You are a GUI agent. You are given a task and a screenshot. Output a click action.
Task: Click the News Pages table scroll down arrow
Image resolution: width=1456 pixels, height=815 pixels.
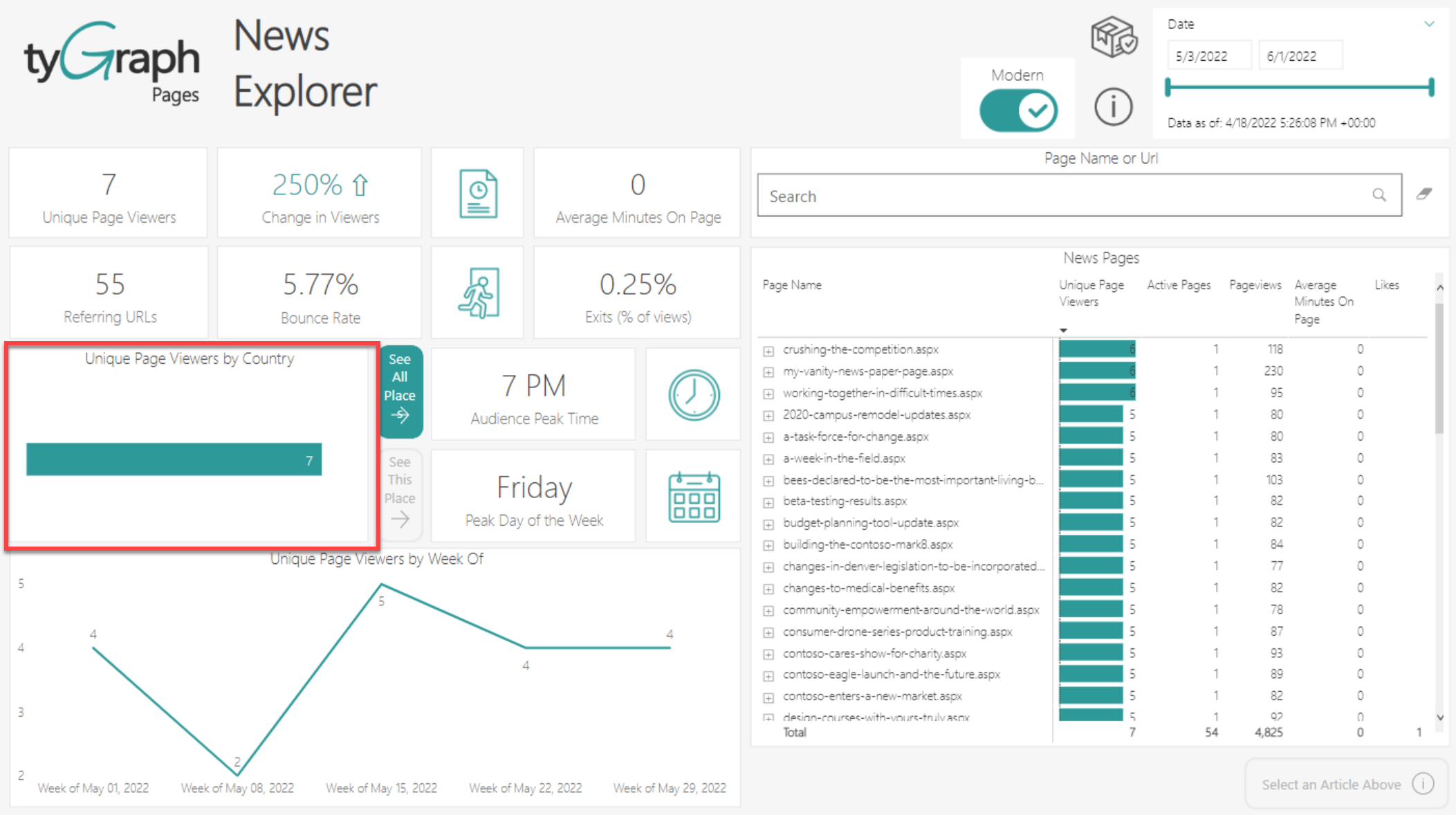point(1440,717)
